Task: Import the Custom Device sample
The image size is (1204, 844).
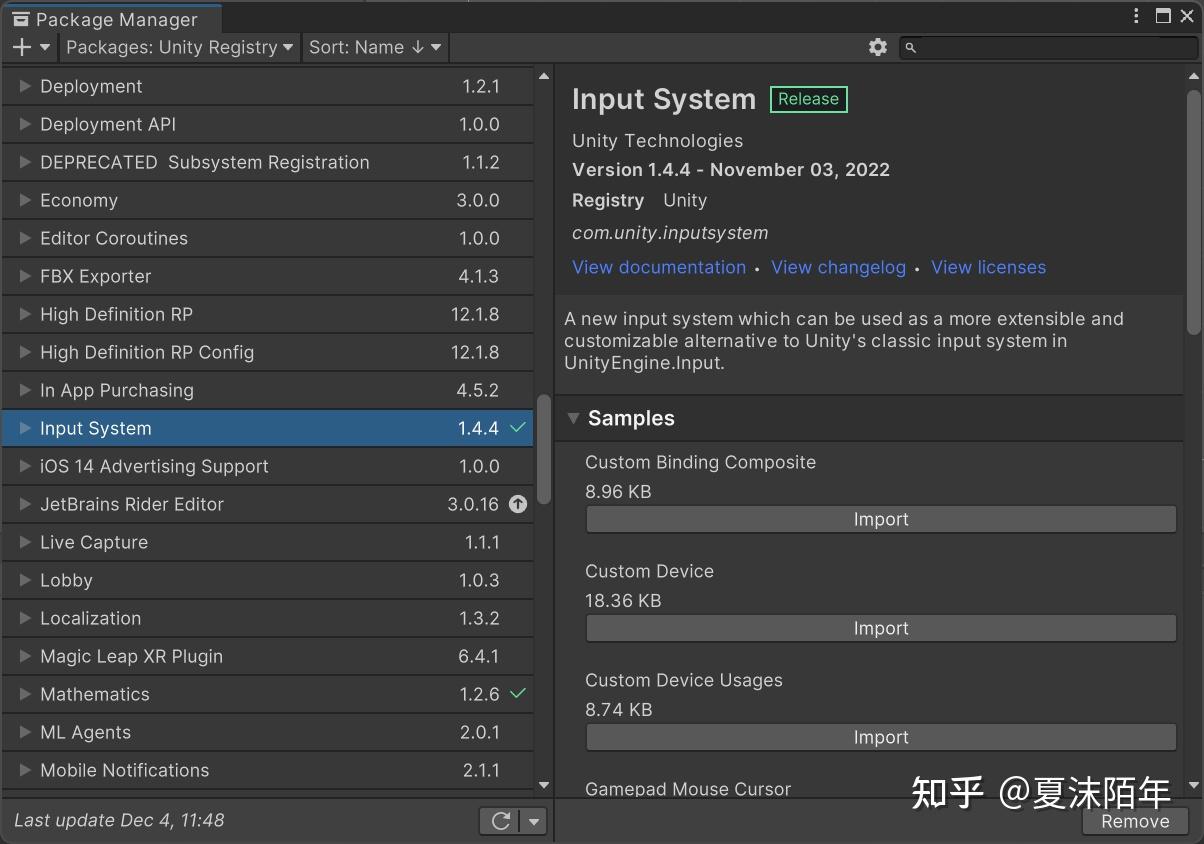Action: click(x=880, y=628)
